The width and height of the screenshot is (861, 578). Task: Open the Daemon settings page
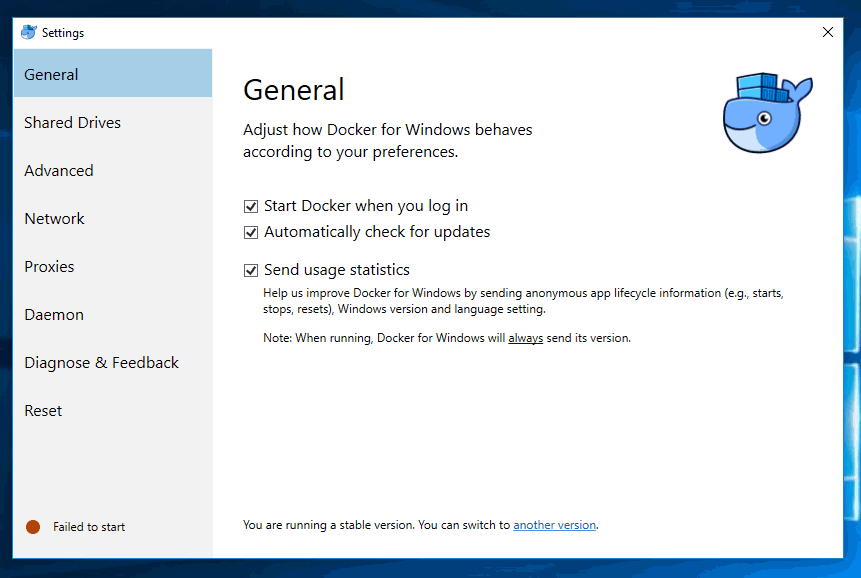113,315
